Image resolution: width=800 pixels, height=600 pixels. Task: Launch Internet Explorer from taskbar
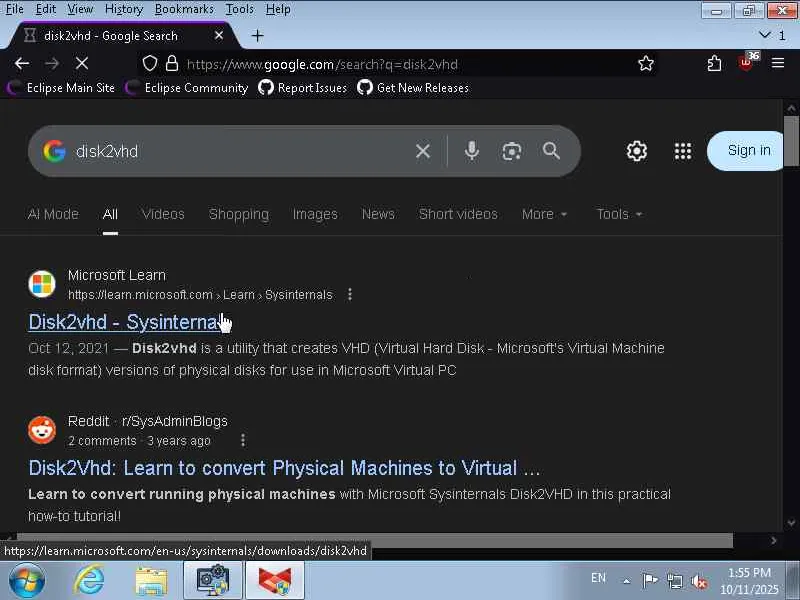pyautogui.click(x=89, y=580)
